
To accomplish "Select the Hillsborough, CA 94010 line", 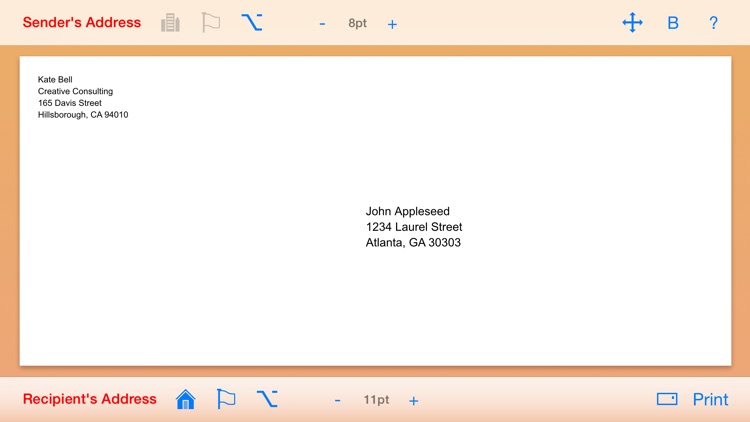I will [83, 115].
